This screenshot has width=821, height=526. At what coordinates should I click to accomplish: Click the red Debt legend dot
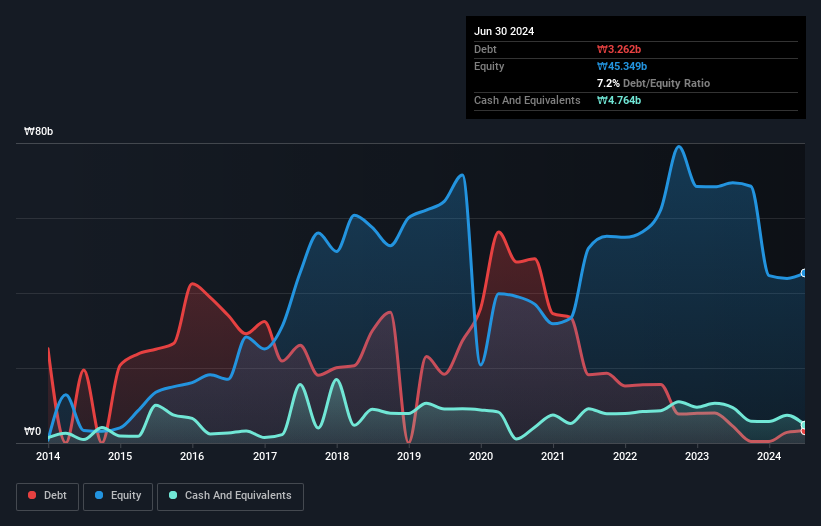click(32, 495)
